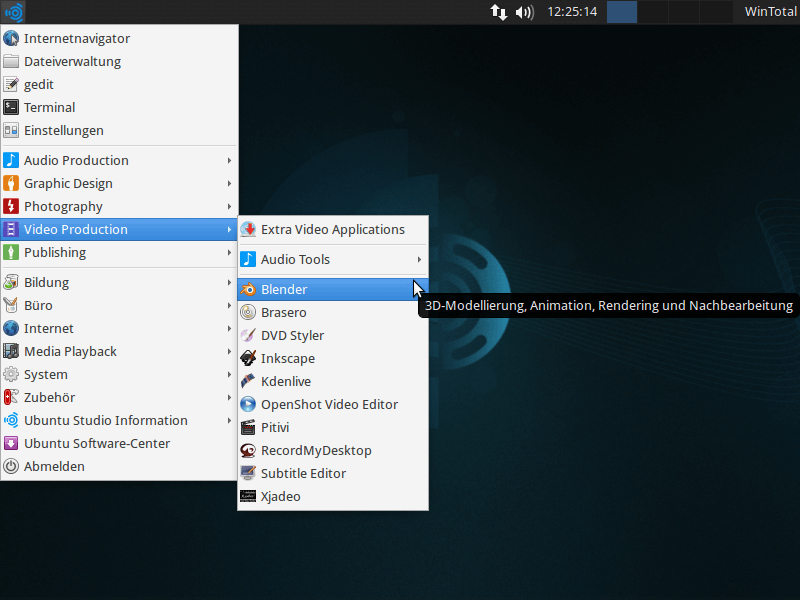Select the first workspace in switcher
This screenshot has width=800, height=600.
point(622,12)
